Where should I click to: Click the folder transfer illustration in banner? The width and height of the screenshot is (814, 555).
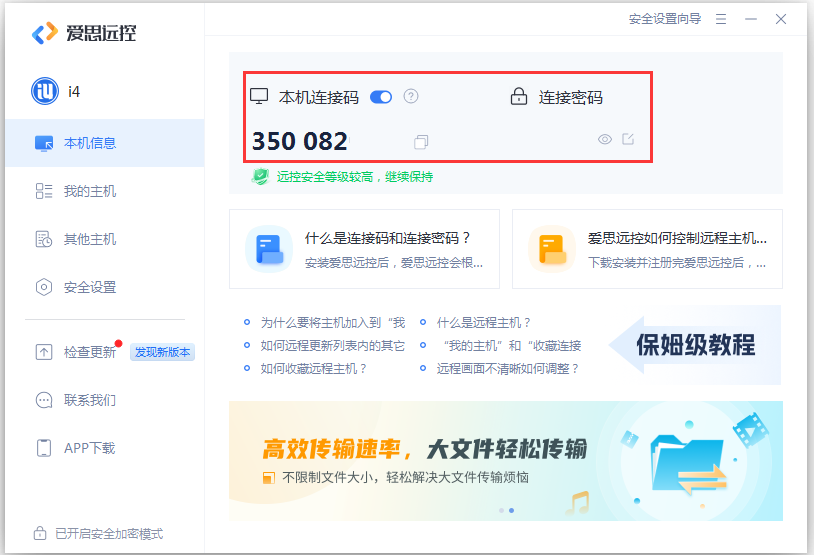tap(688, 465)
